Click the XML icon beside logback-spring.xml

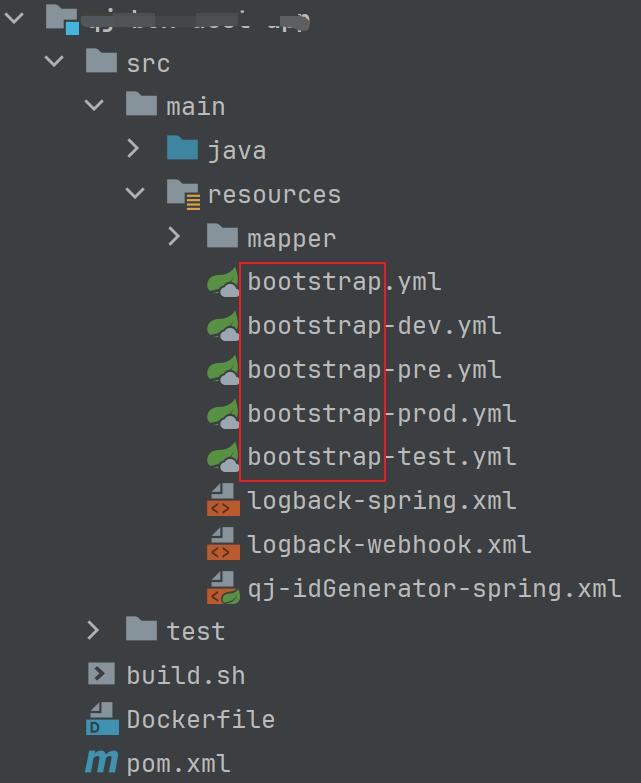point(222,500)
